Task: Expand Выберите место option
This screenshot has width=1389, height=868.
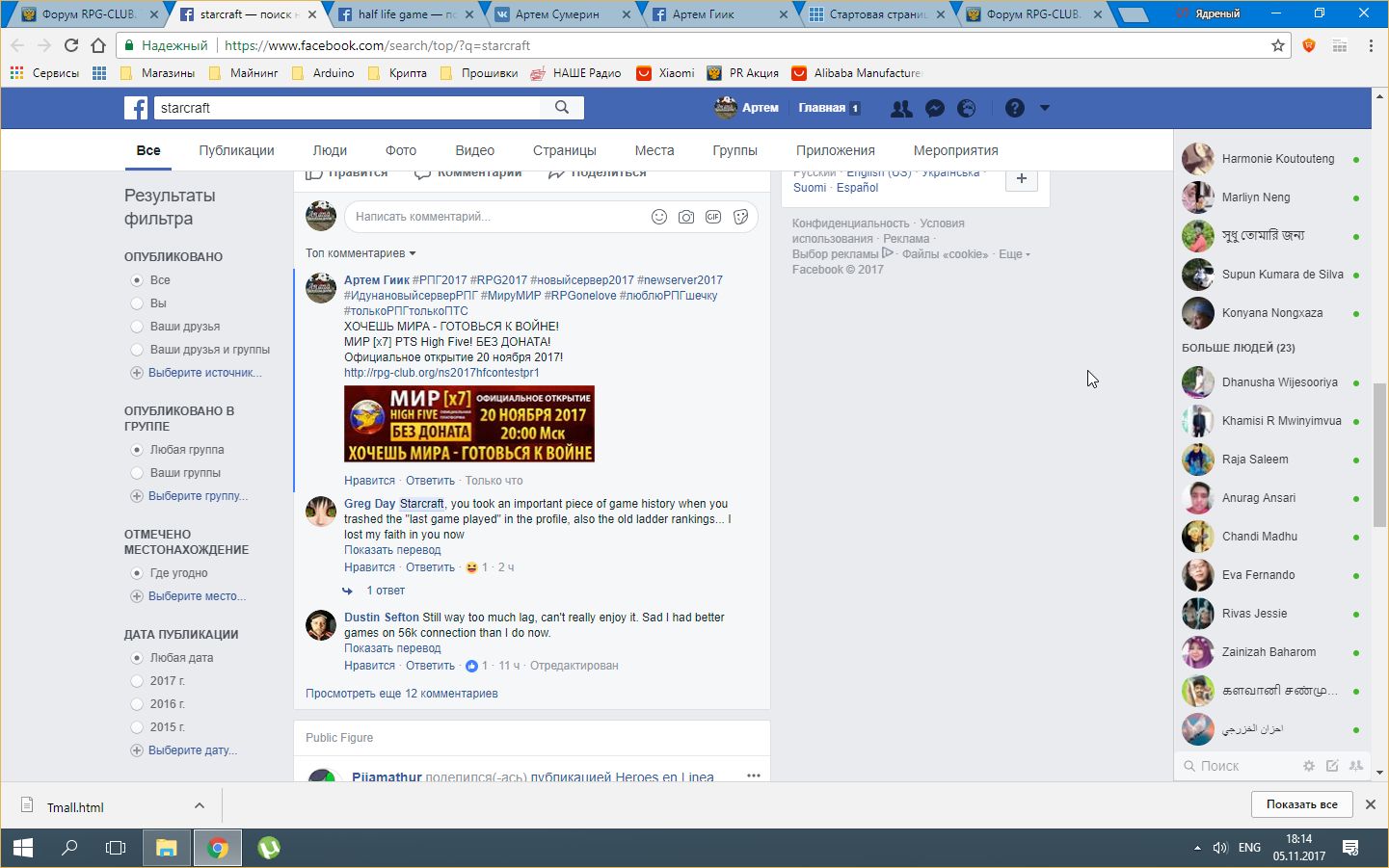Action: click(188, 596)
